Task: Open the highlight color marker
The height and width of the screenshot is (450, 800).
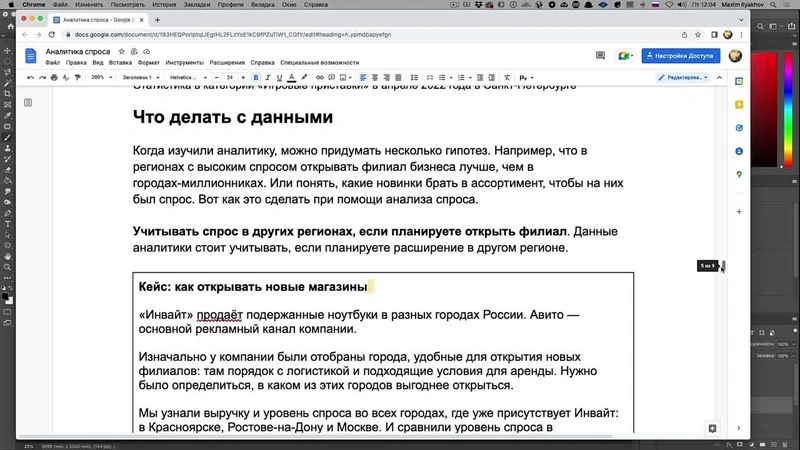Action: 304,78
